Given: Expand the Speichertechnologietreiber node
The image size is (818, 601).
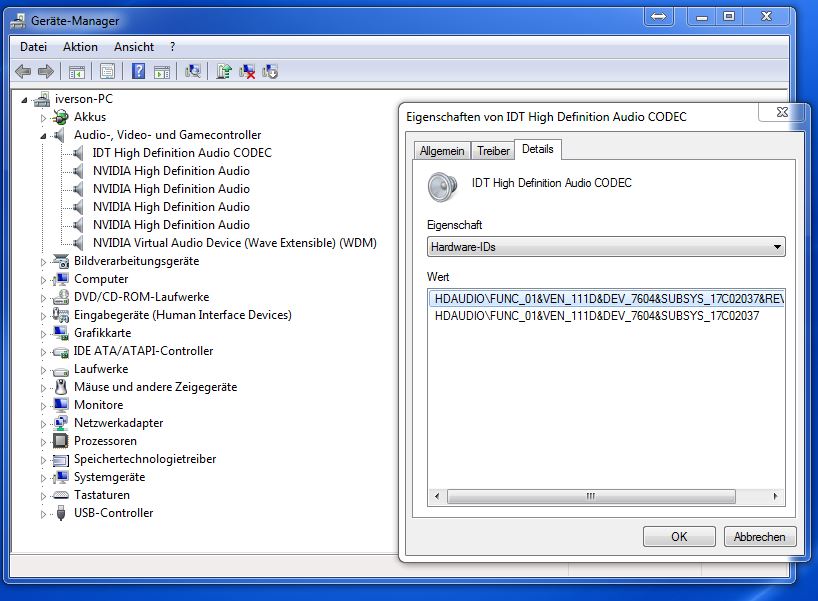Looking at the screenshot, I should point(43,460).
